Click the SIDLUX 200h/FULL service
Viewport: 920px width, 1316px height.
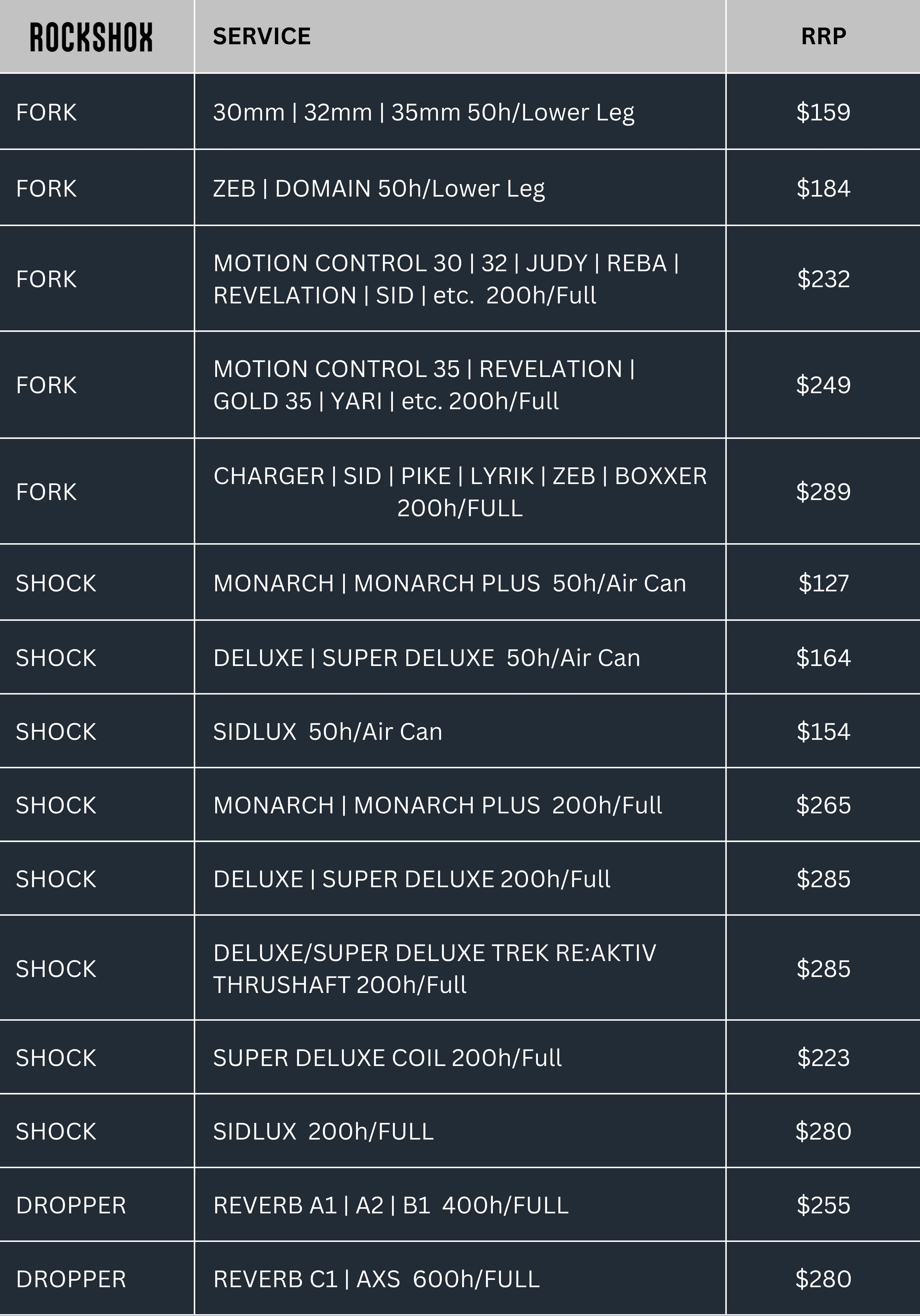pyautogui.click(x=323, y=1131)
